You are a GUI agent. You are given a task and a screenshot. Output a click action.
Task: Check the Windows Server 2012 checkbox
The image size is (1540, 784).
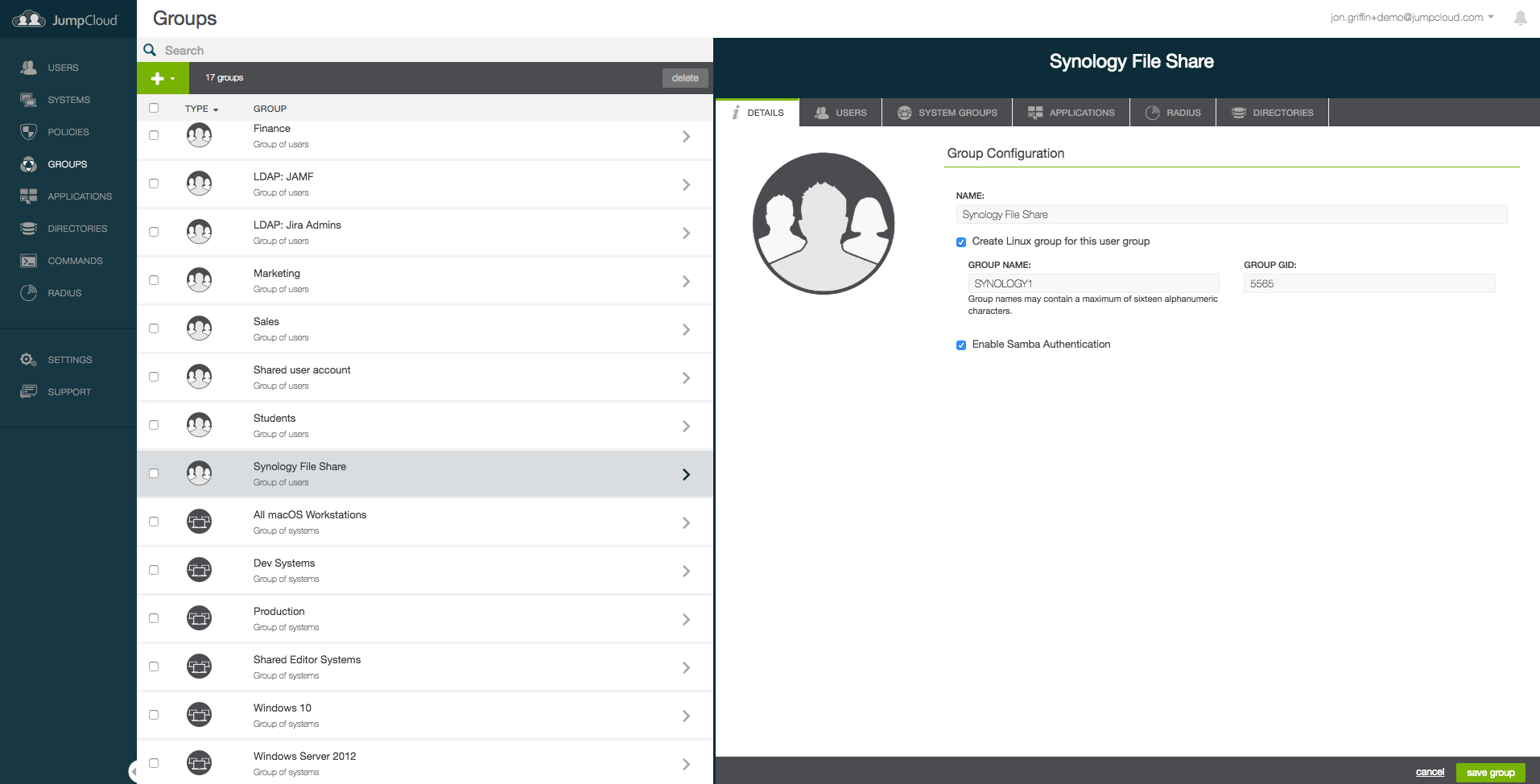click(x=154, y=763)
